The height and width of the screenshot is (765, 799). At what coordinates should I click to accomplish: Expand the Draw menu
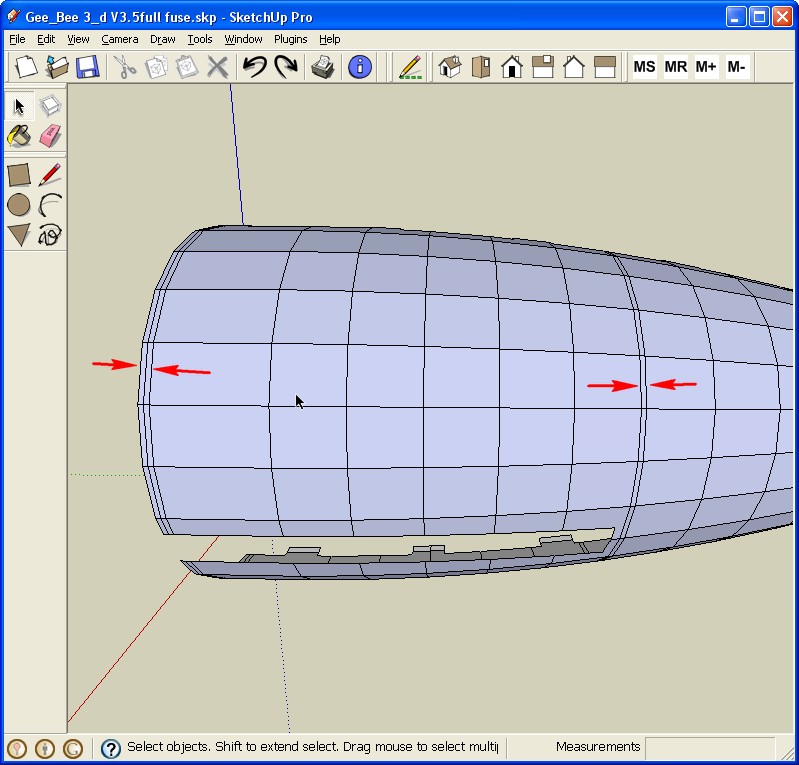(x=162, y=39)
